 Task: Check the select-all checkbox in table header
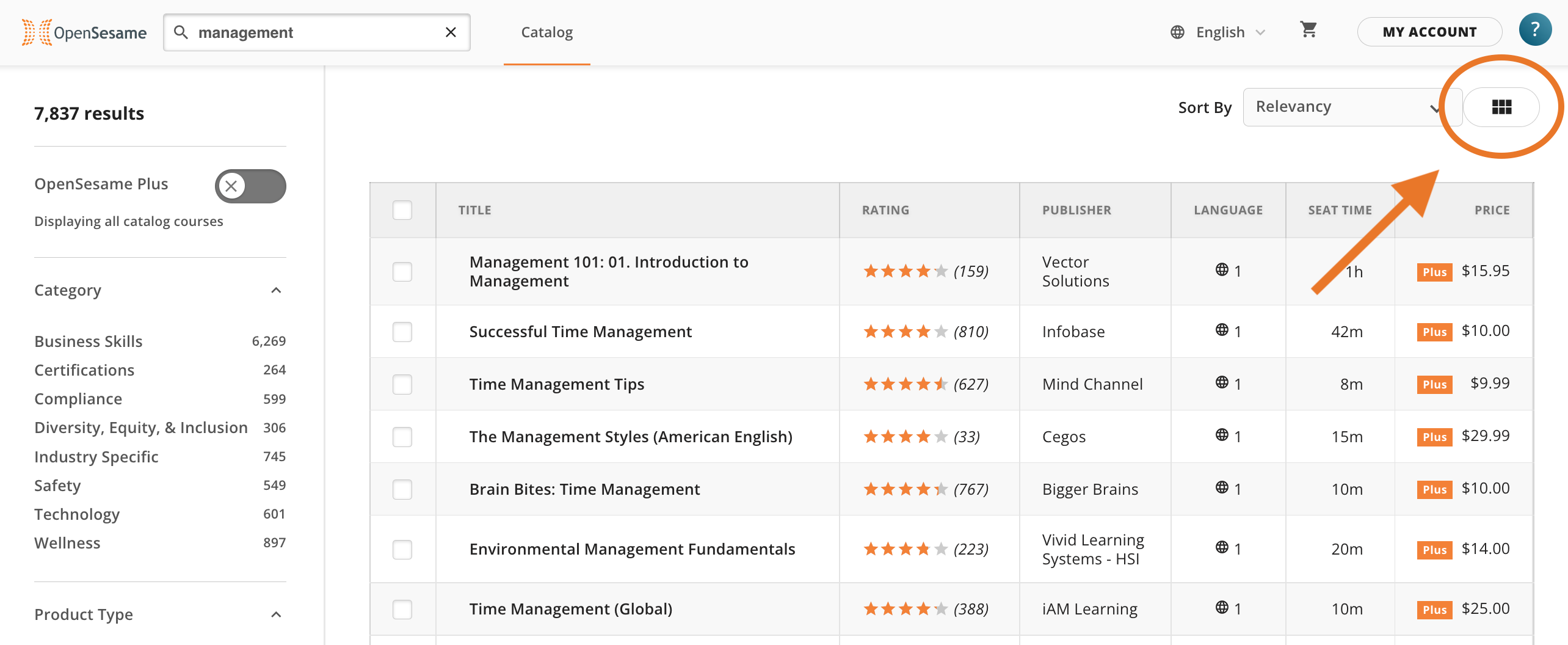click(x=402, y=210)
